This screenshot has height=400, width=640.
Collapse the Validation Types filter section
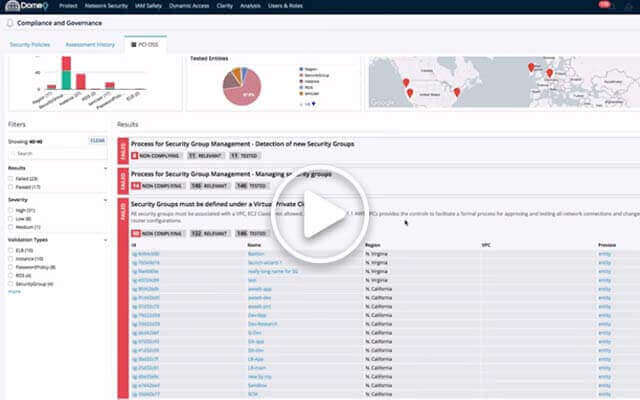(105, 240)
